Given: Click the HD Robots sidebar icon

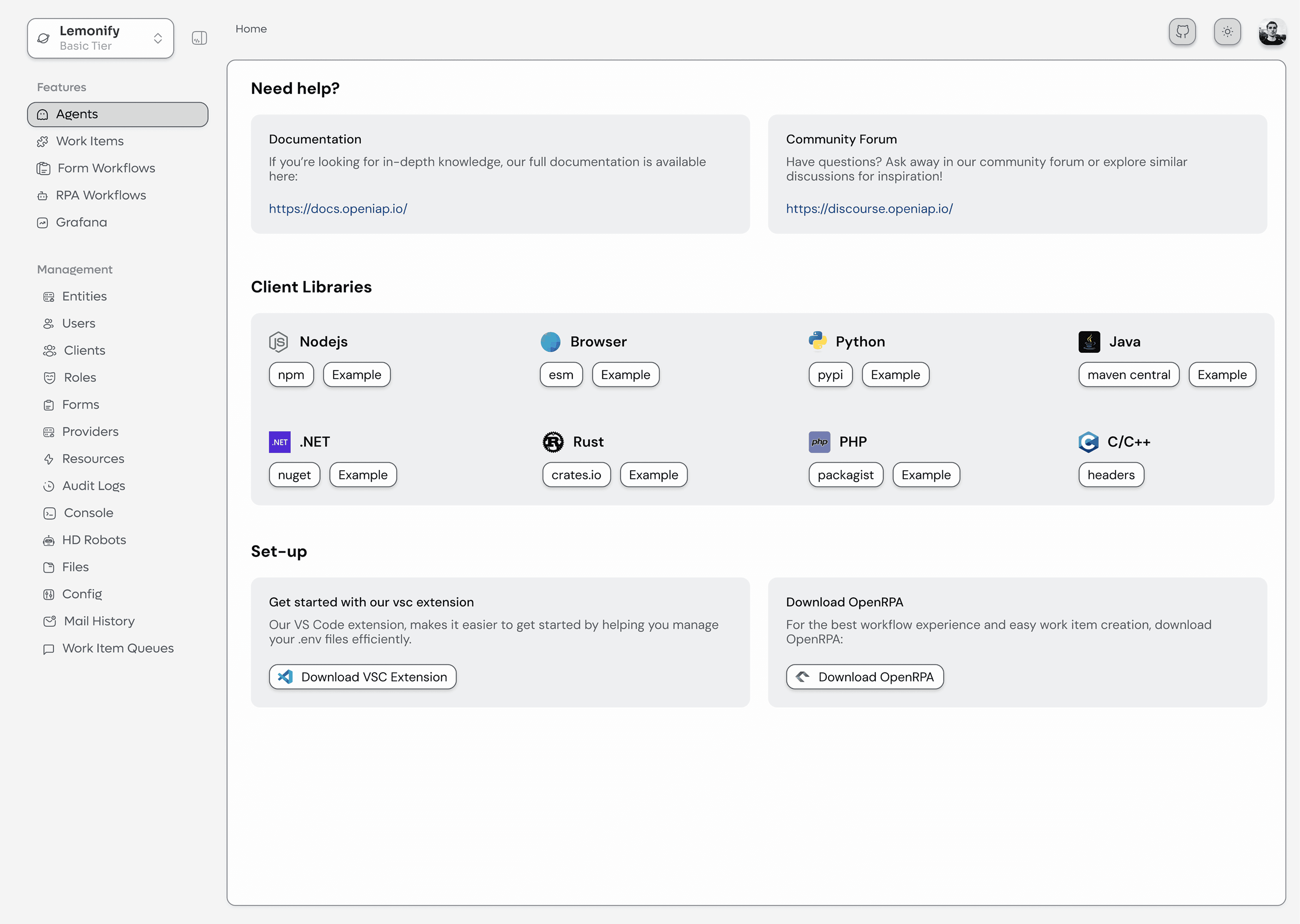Looking at the screenshot, I should pyautogui.click(x=49, y=541).
